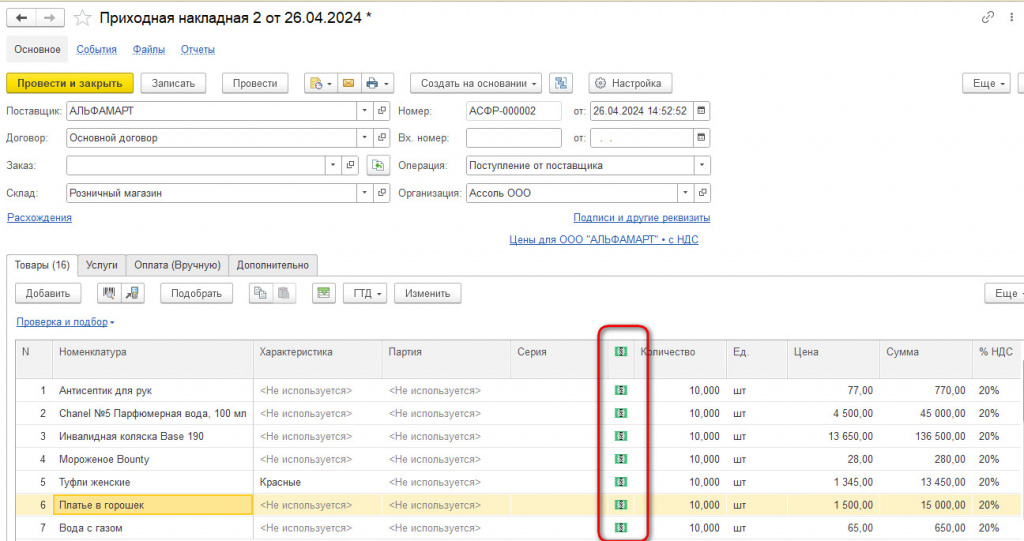The width and height of the screenshot is (1024, 541).
Task: Expand the Заказ dropdown list
Action: tap(333, 165)
